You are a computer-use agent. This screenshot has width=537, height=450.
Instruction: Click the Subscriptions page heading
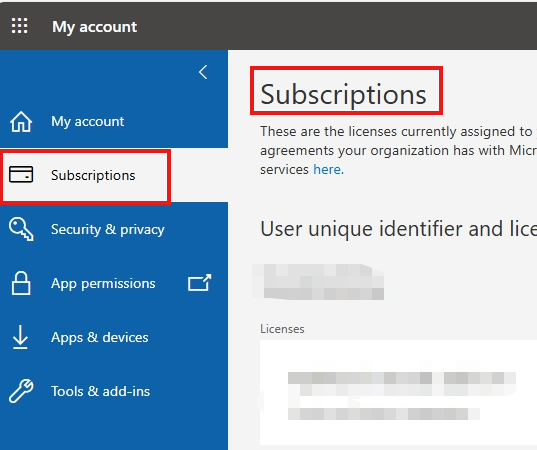(x=344, y=94)
